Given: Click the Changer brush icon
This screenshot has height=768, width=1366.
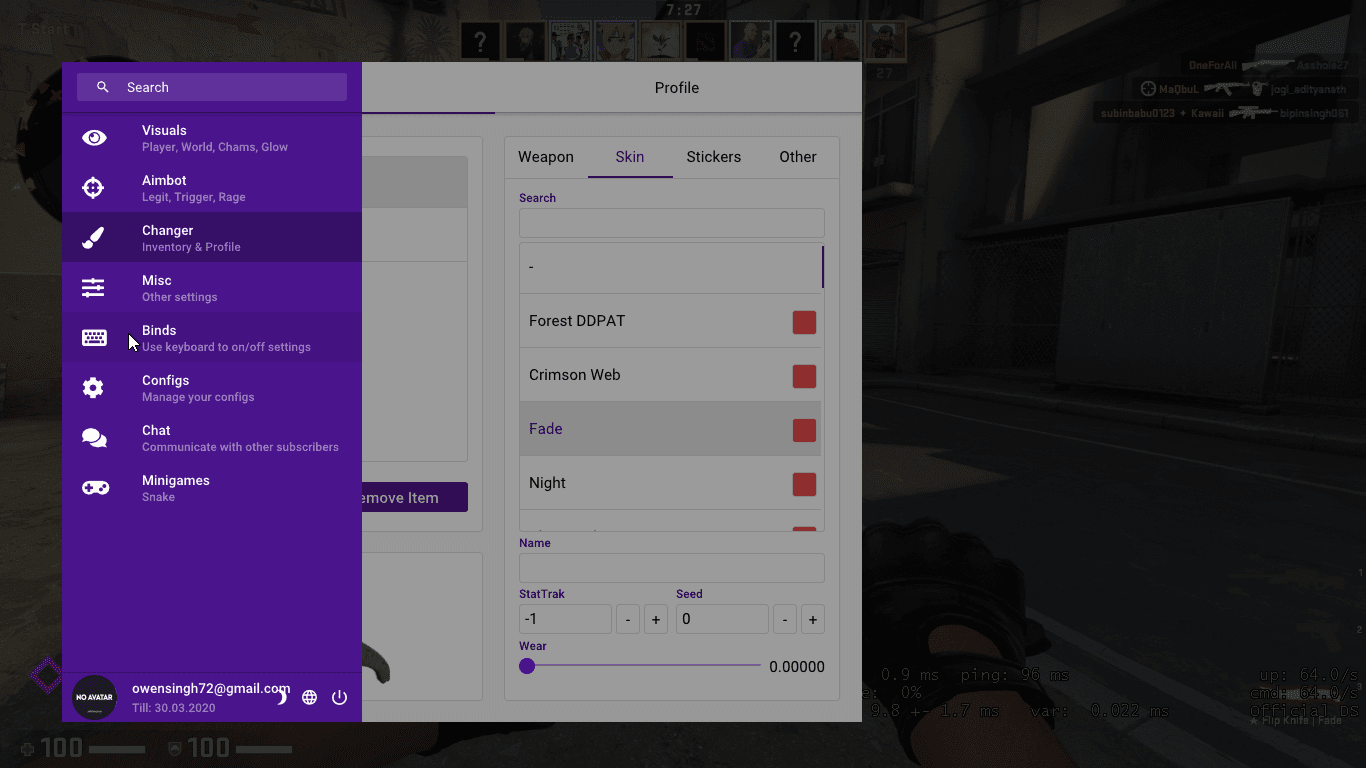Looking at the screenshot, I should point(93,238).
